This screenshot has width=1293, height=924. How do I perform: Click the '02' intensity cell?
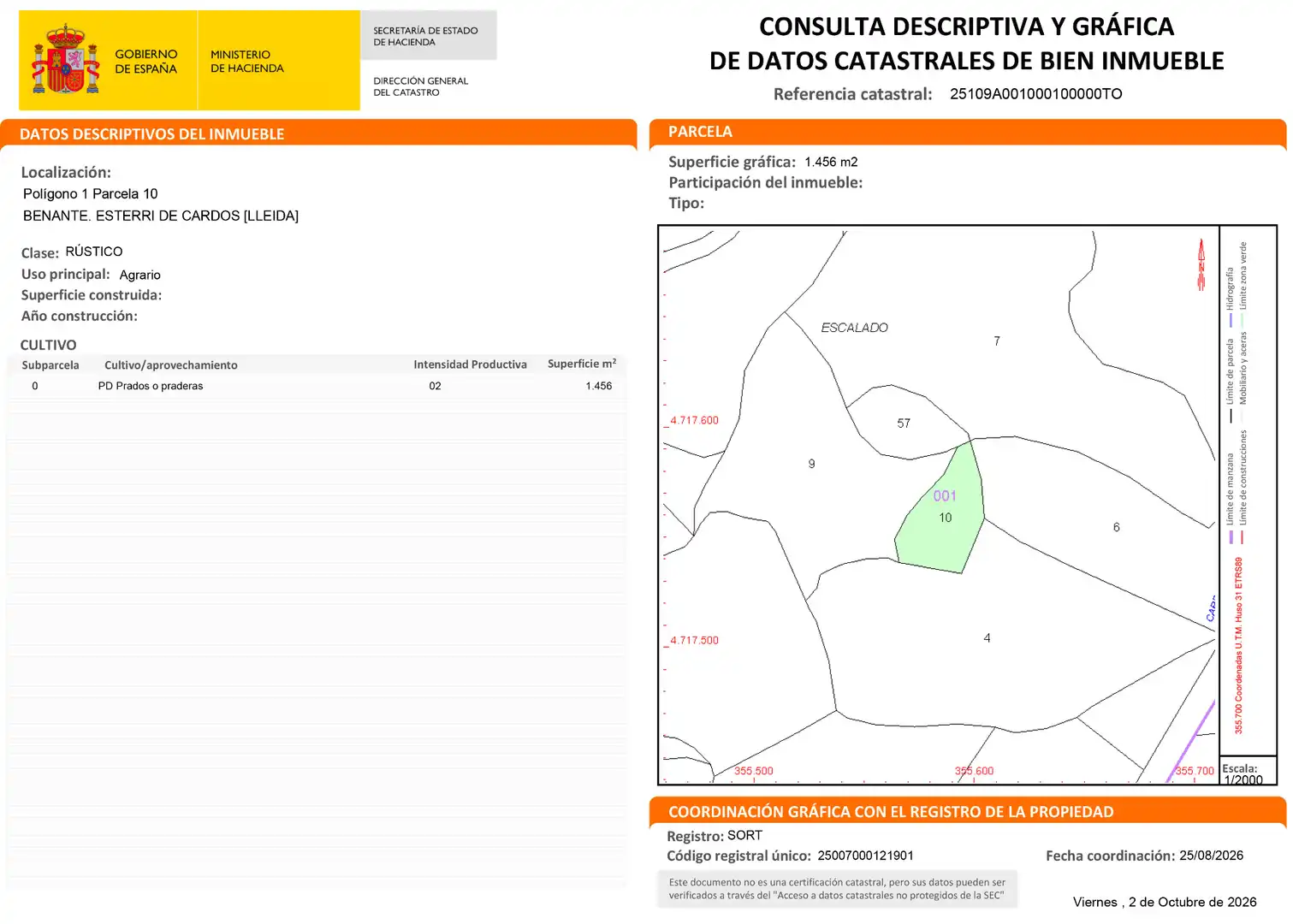[x=436, y=386]
